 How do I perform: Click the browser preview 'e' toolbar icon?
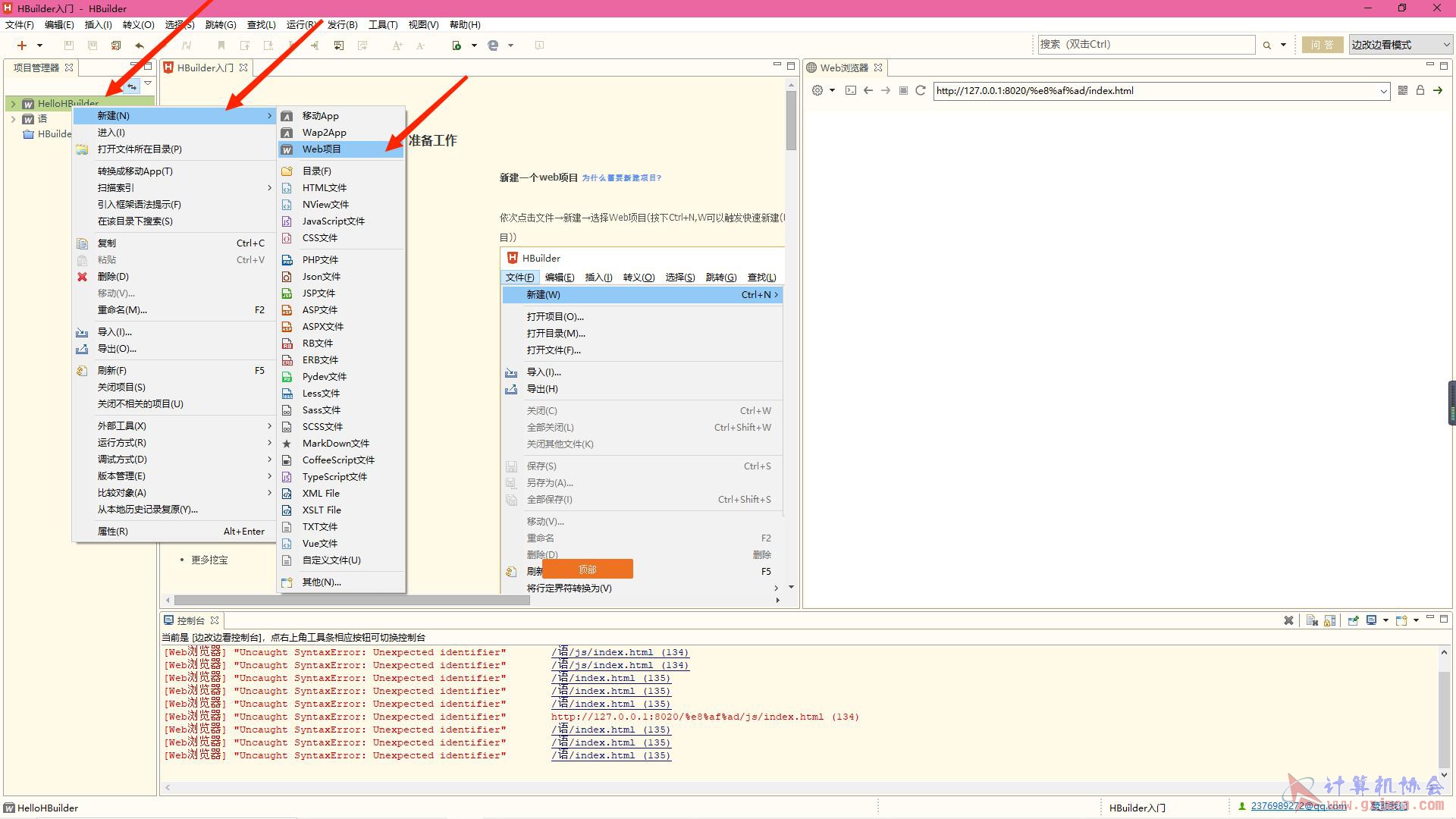[x=493, y=45]
